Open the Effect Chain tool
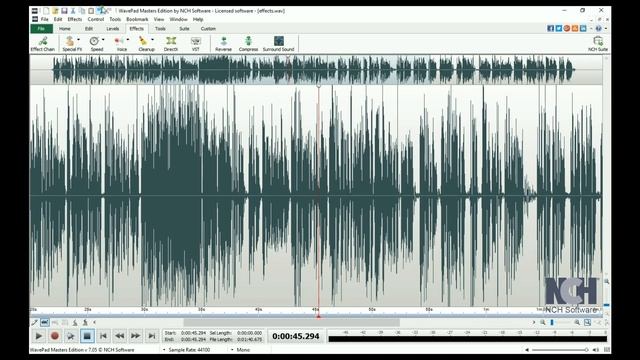The width and height of the screenshot is (640, 360). (42, 44)
